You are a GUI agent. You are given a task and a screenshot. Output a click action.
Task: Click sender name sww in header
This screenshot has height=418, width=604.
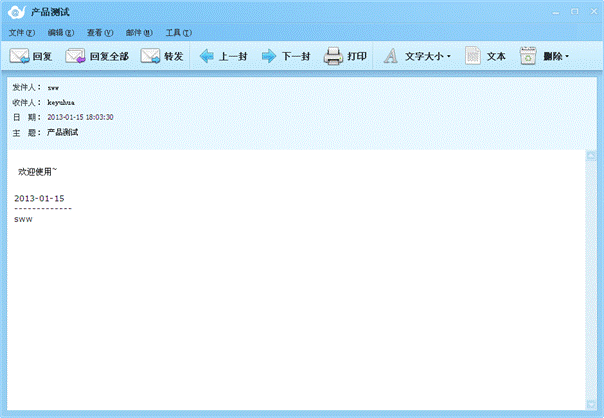pos(53,88)
